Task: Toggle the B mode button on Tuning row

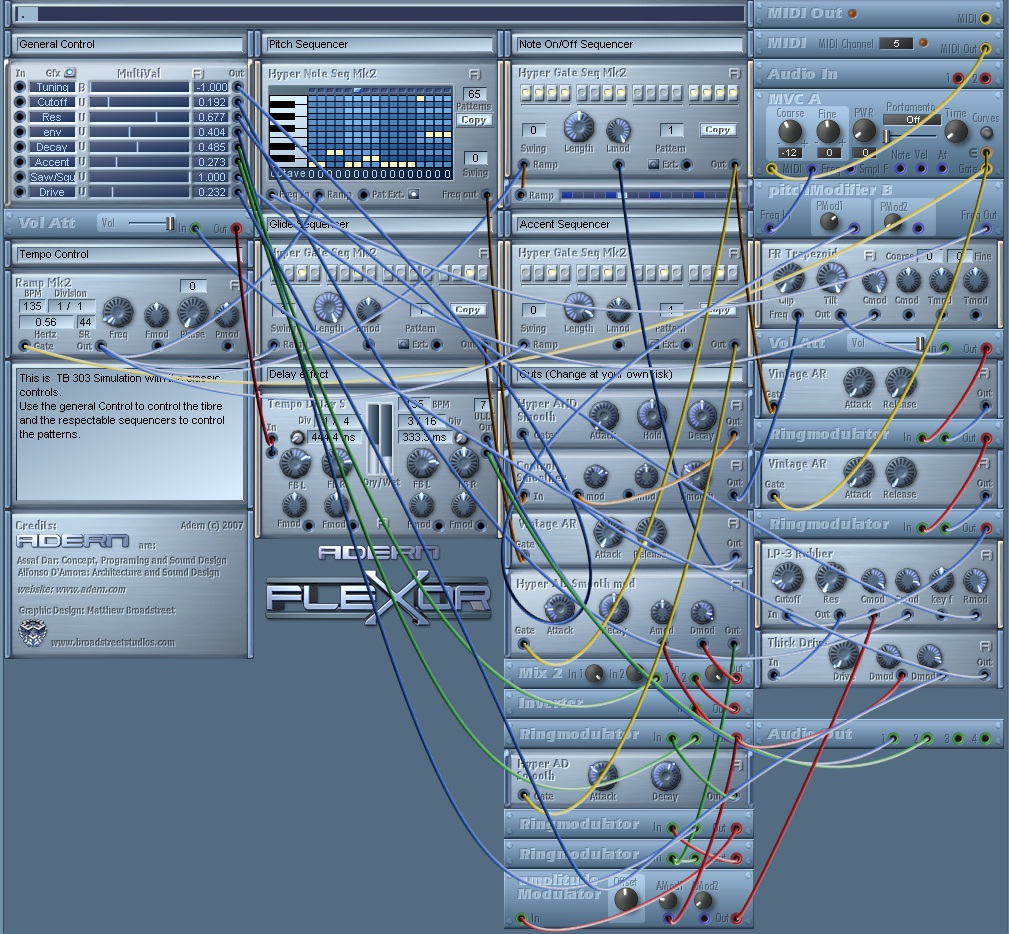Action: coord(82,87)
